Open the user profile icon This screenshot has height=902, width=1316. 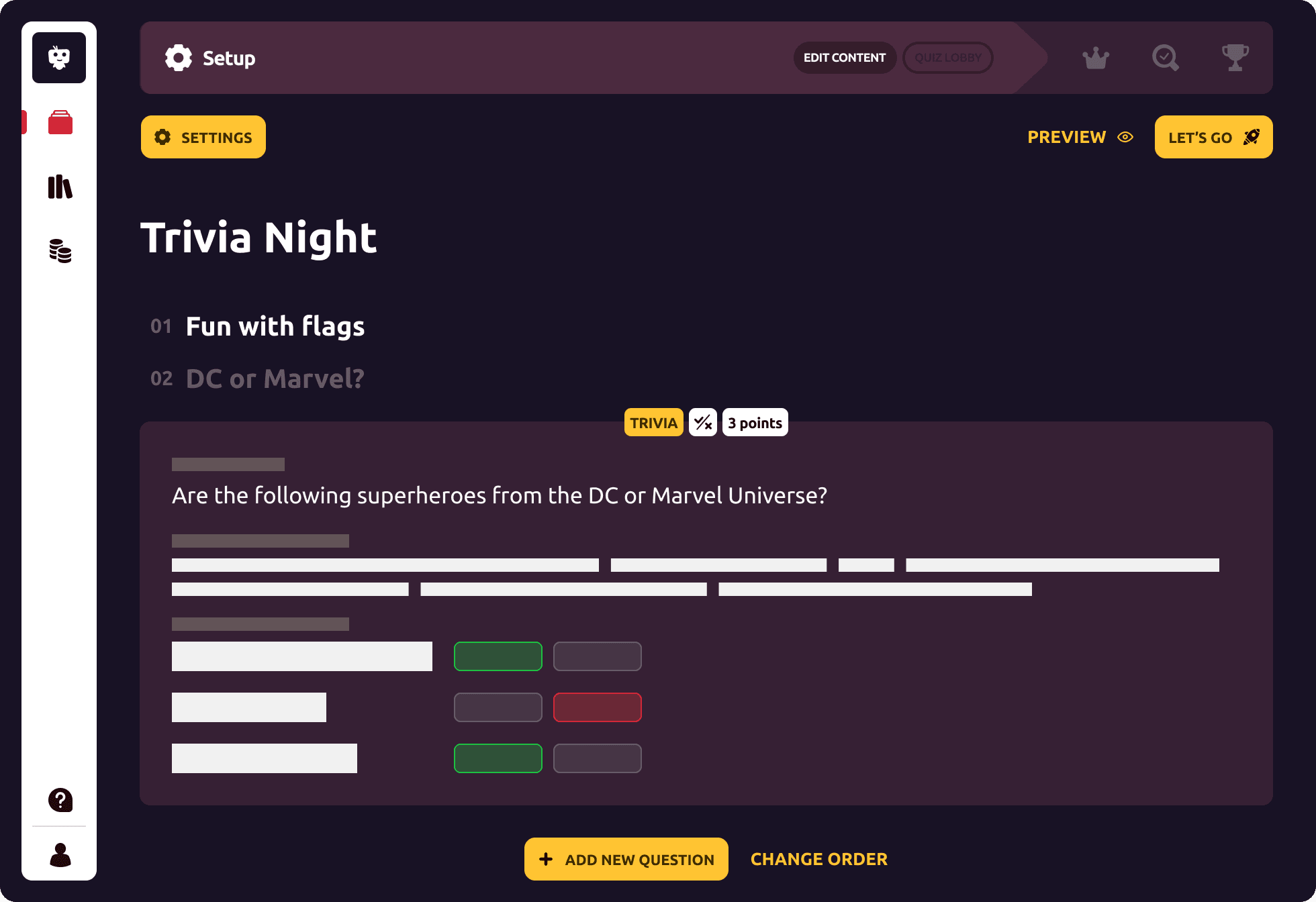coord(60,855)
